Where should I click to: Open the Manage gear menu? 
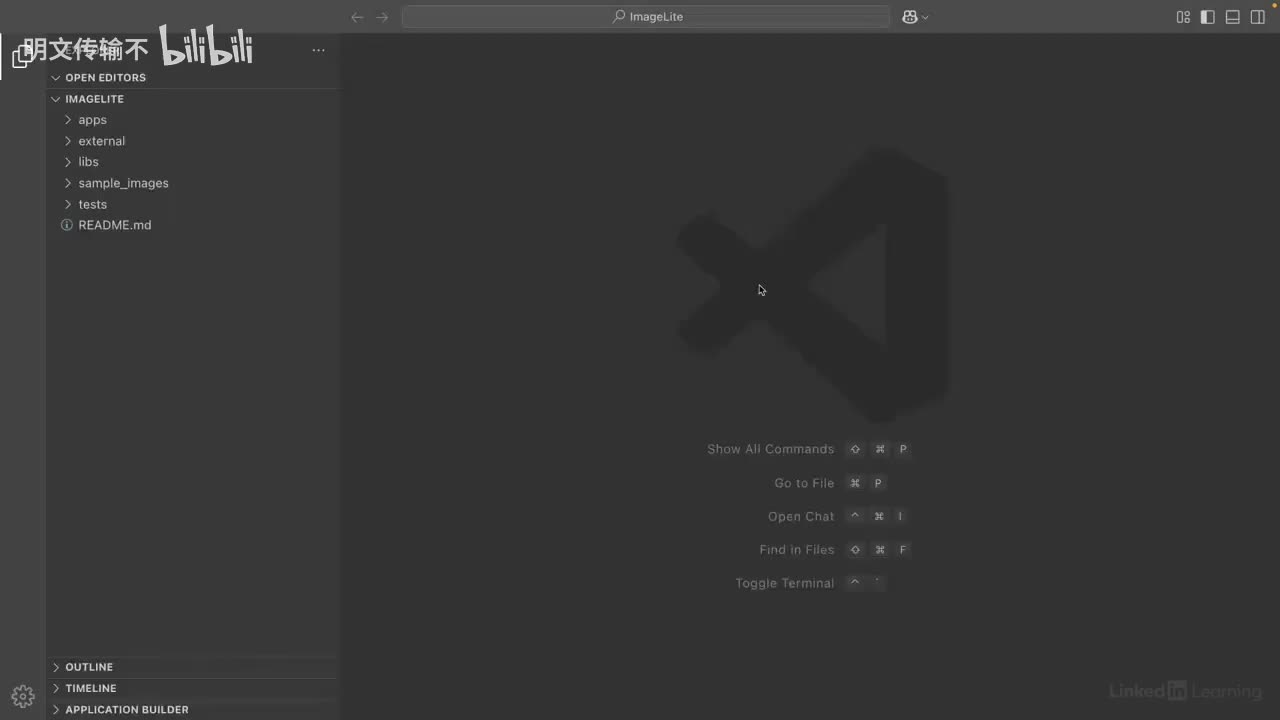click(23, 696)
